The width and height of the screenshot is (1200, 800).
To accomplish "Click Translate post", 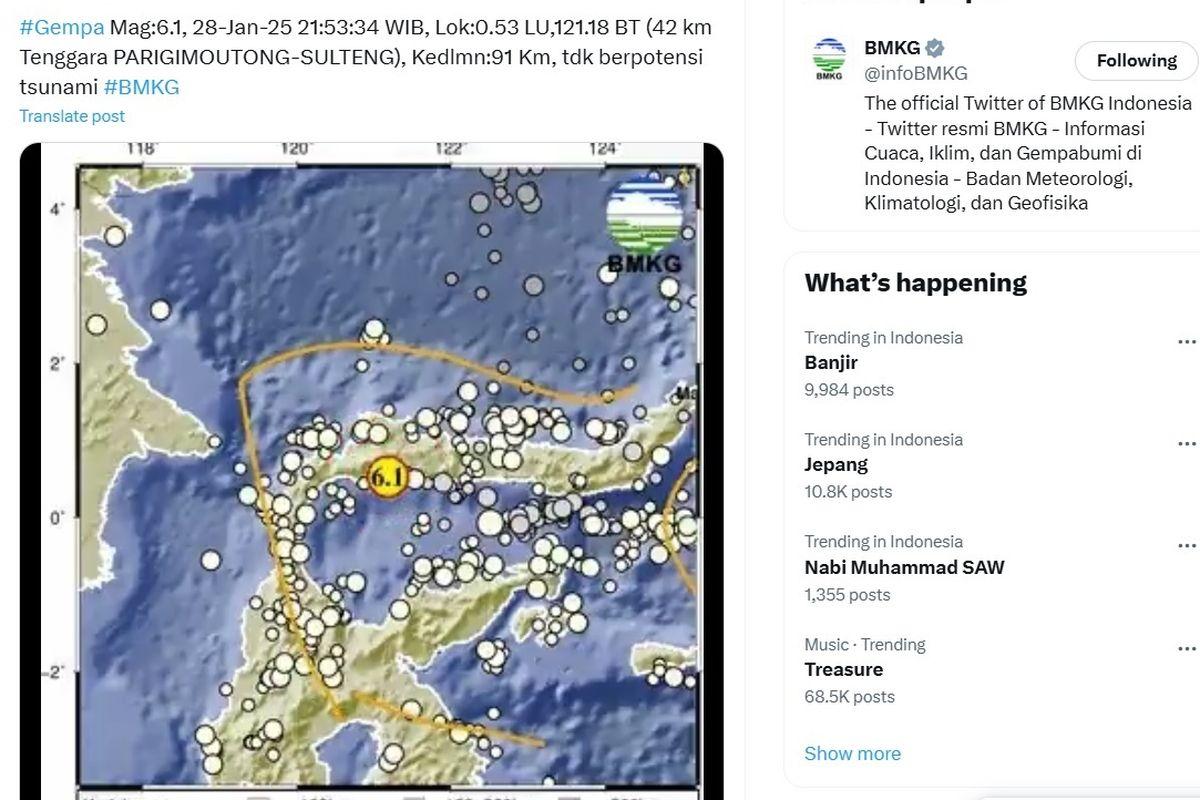I will [x=72, y=116].
